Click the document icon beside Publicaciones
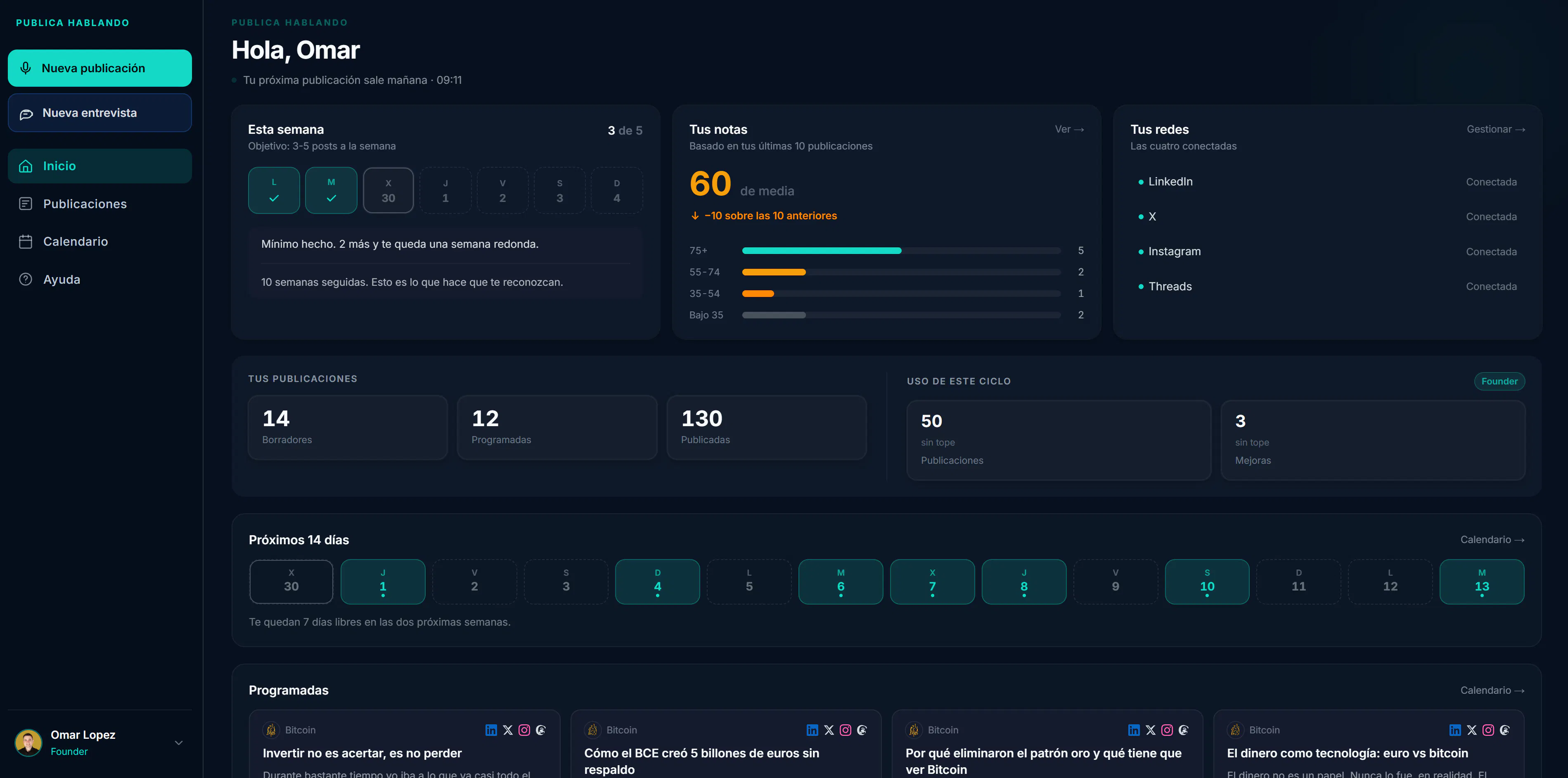 [x=26, y=204]
